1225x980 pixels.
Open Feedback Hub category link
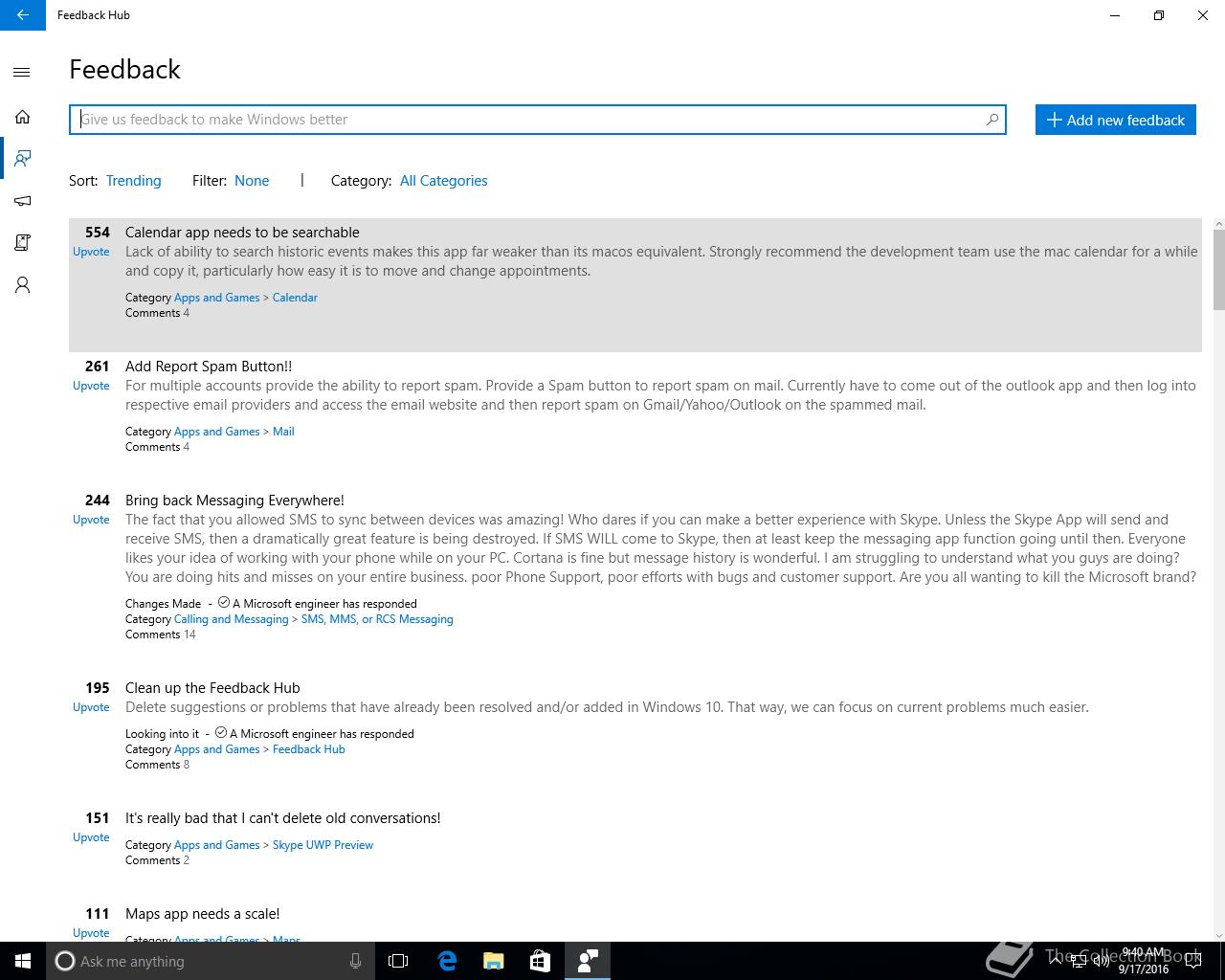tap(308, 749)
